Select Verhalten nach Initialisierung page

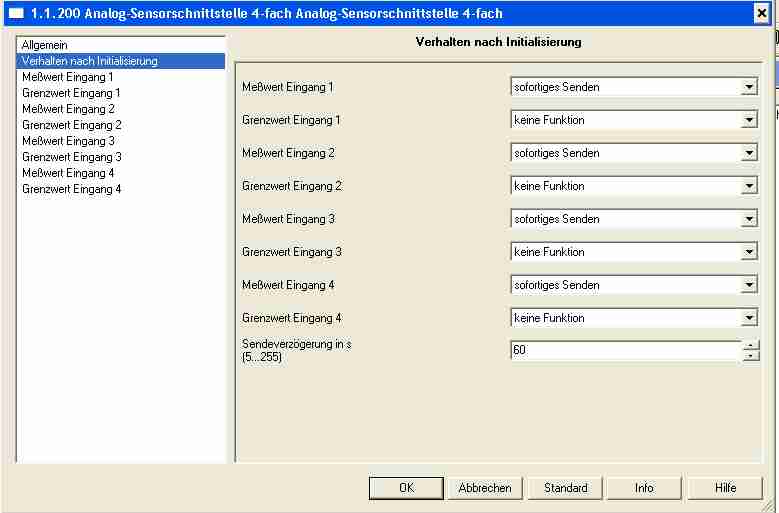tap(89, 61)
